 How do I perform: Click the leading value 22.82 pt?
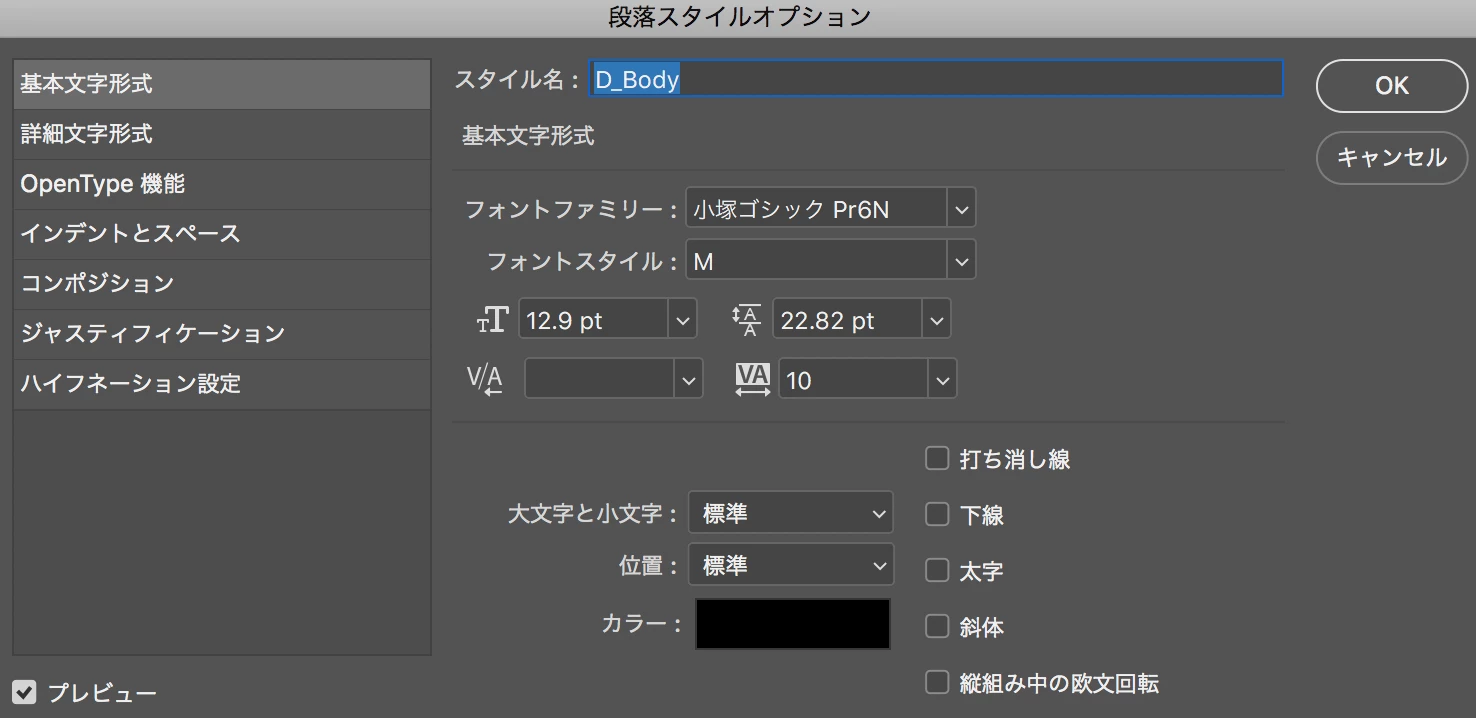tap(847, 320)
